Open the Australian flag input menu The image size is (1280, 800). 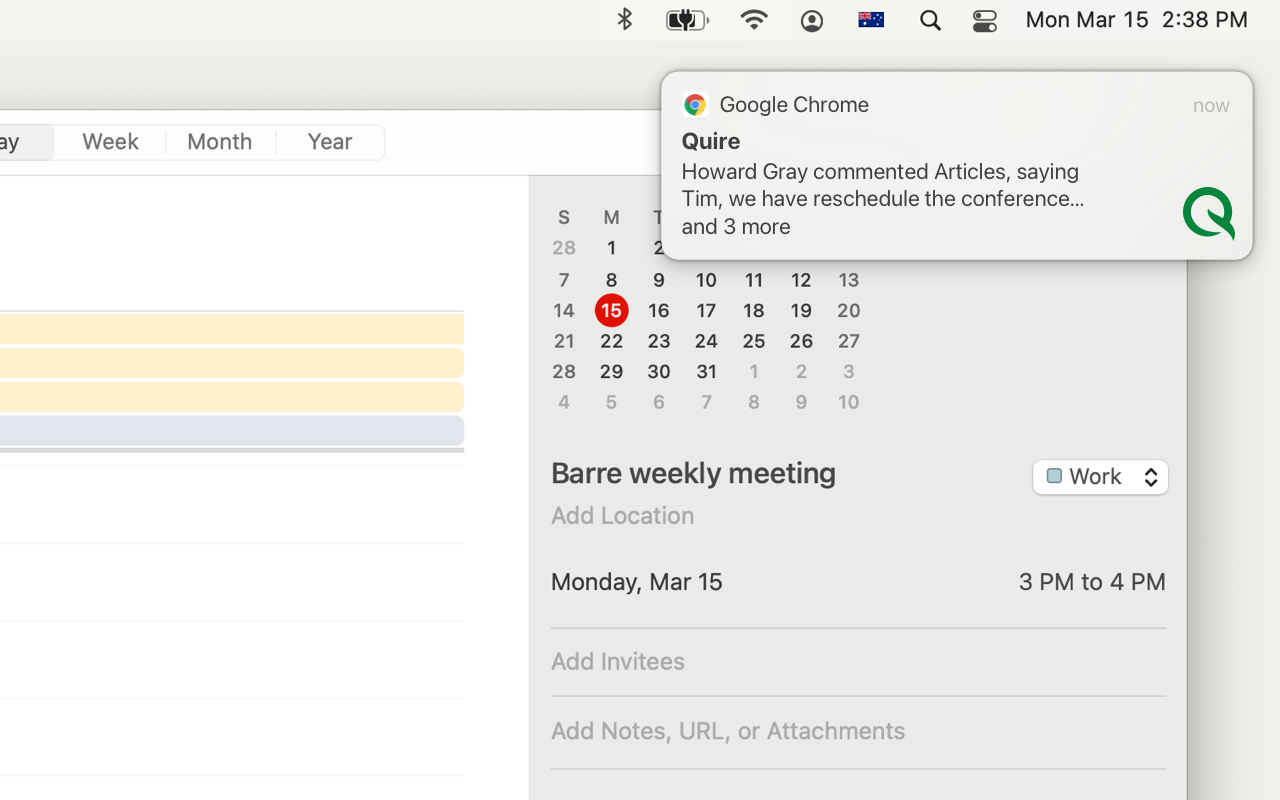tap(871, 20)
